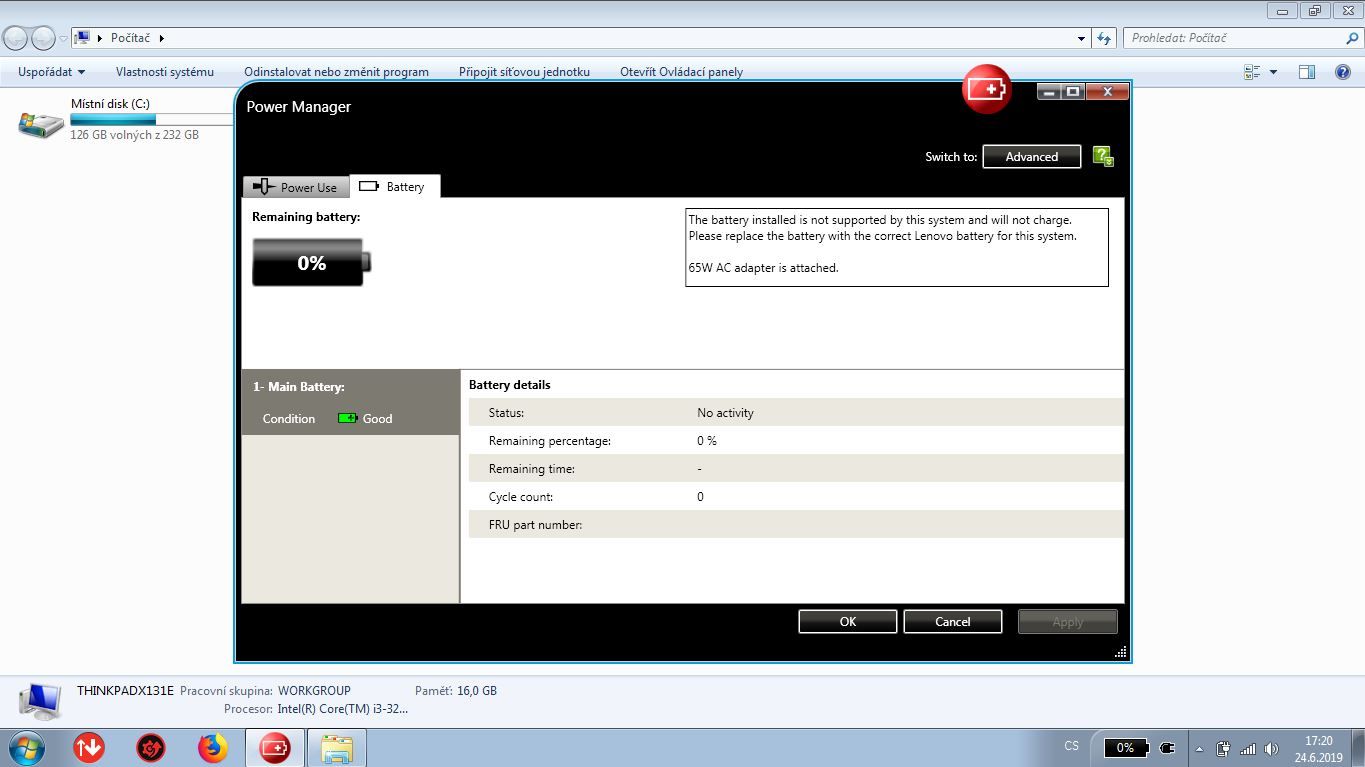The image size is (1365, 767).
Task: Click the search magnifier in Explorer
Action: tap(1353, 38)
